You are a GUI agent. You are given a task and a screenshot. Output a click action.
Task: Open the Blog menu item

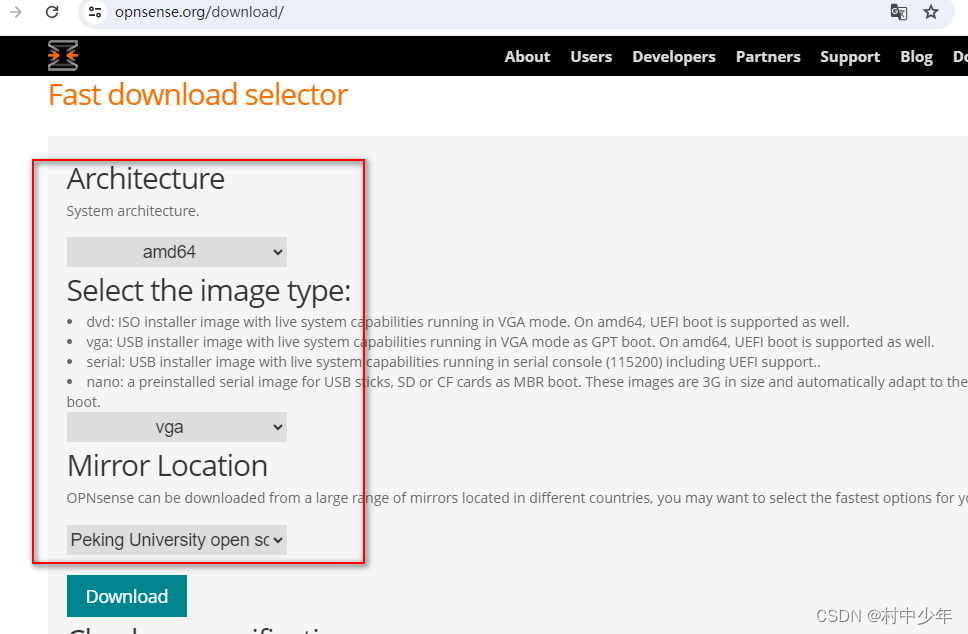click(x=916, y=57)
